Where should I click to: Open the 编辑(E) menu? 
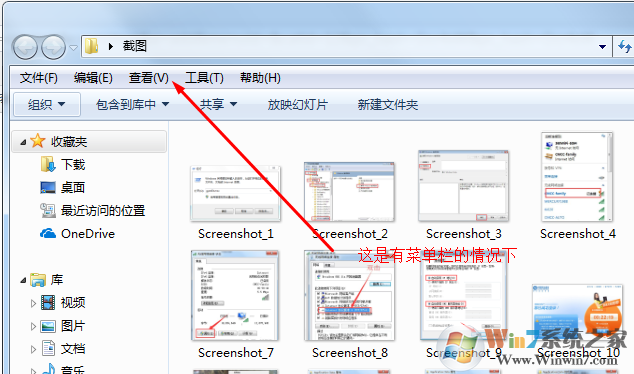pyautogui.click(x=93, y=78)
